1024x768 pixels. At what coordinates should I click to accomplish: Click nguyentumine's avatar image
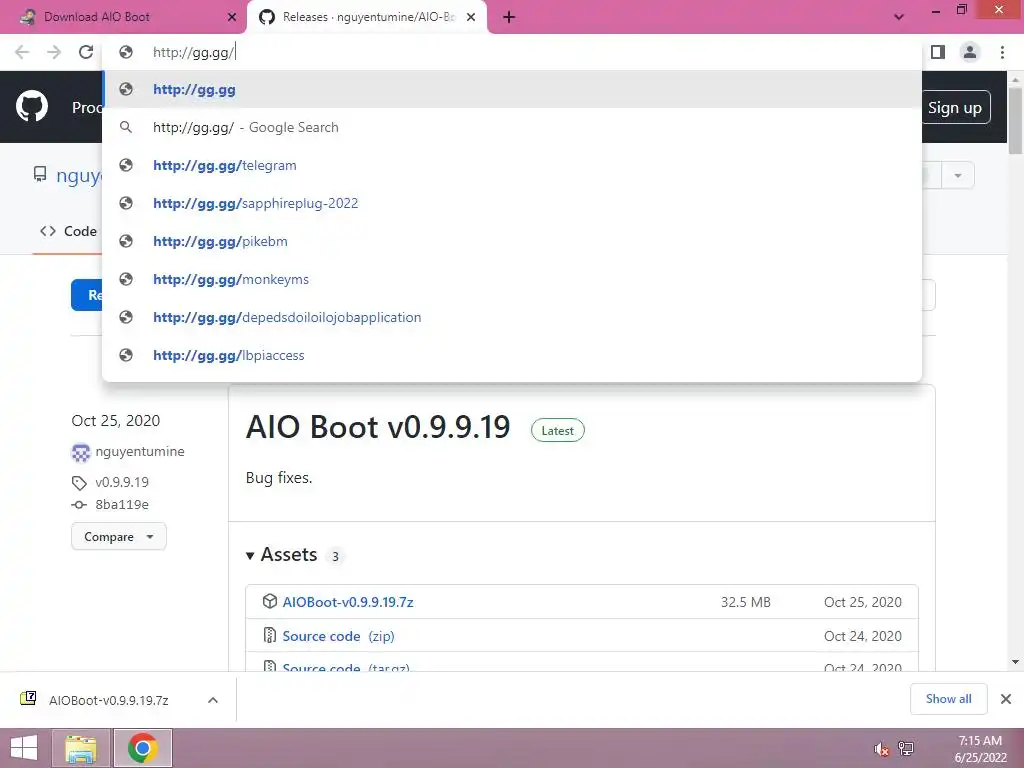pos(80,452)
